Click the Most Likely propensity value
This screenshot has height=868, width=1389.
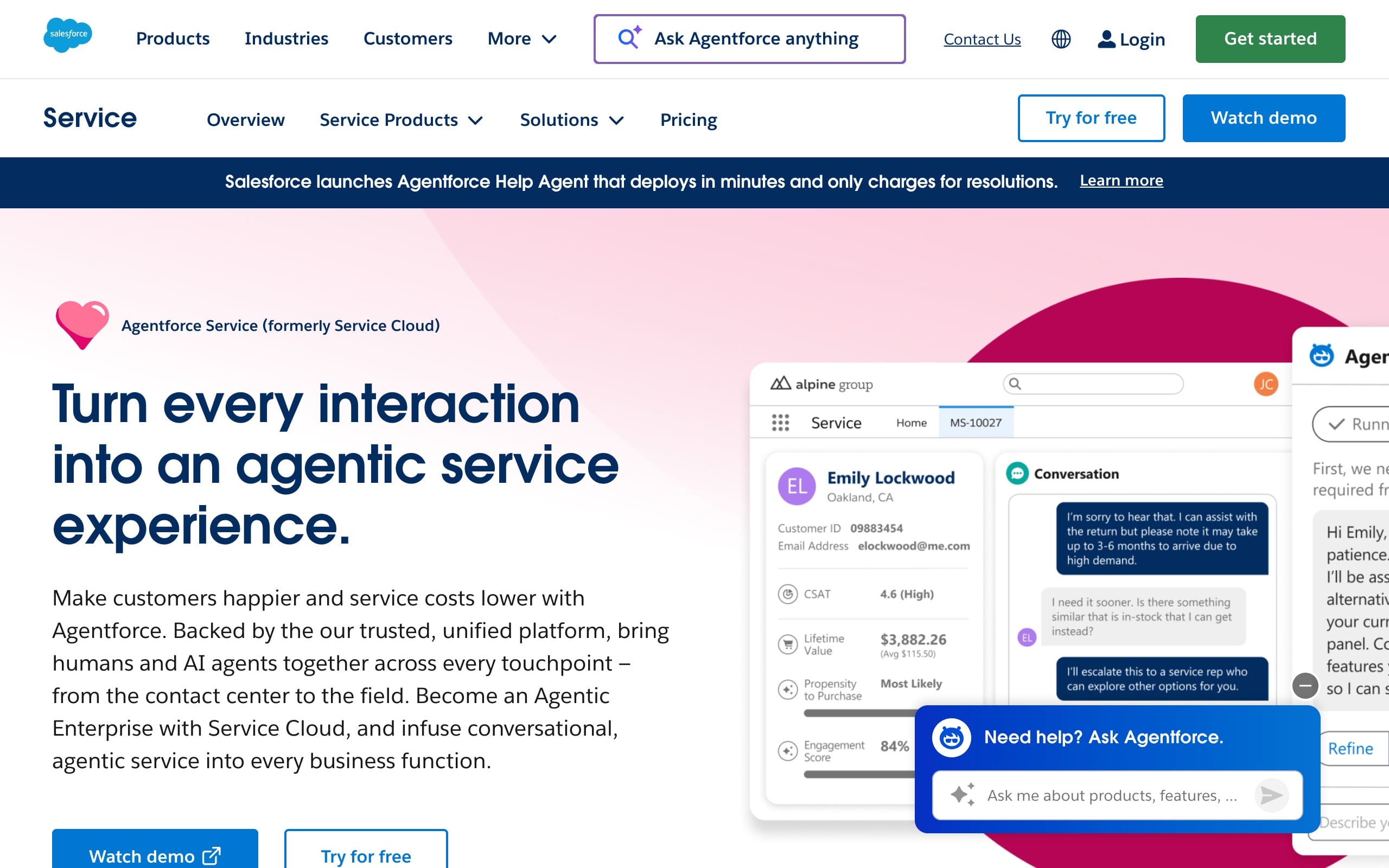911,683
